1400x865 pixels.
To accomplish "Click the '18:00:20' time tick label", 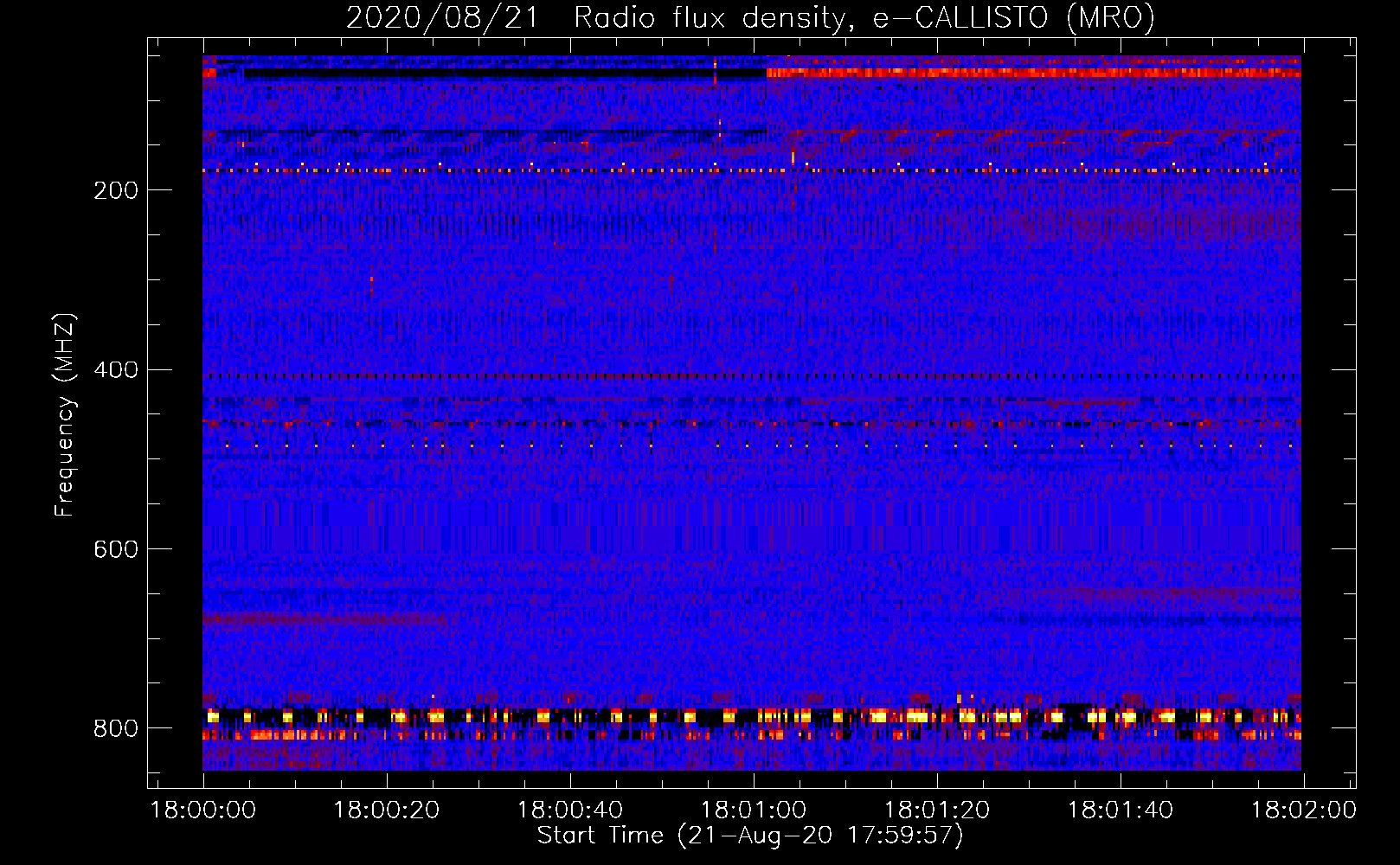I will click(x=387, y=811).
